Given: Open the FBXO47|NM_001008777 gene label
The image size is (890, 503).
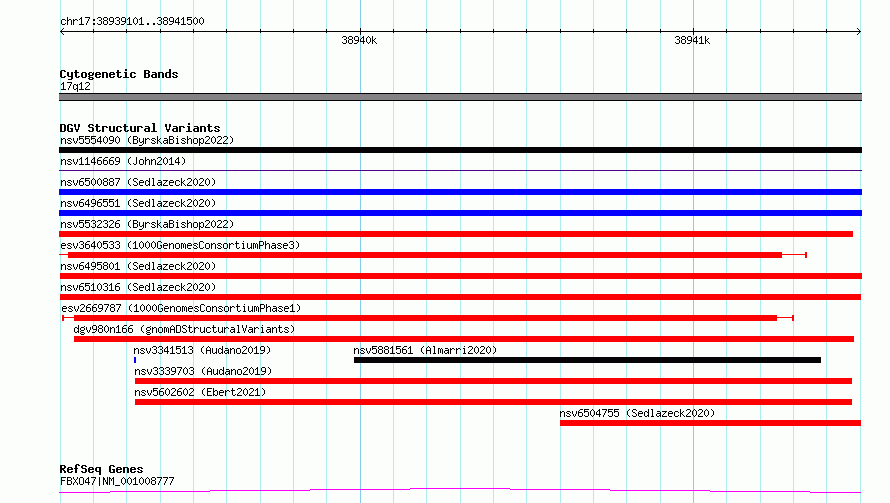Looking at the screenshot, I should tap(117, 481).
